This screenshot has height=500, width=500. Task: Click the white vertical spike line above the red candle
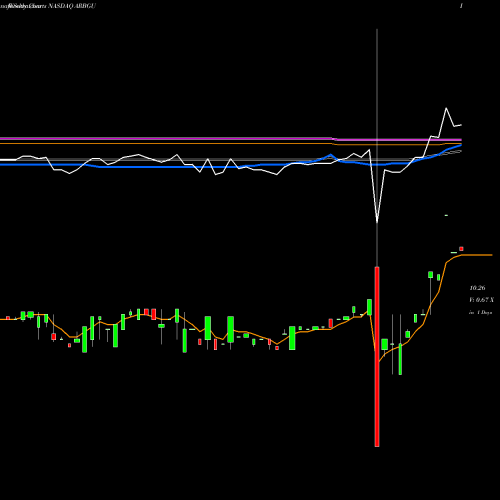(377, 148)
